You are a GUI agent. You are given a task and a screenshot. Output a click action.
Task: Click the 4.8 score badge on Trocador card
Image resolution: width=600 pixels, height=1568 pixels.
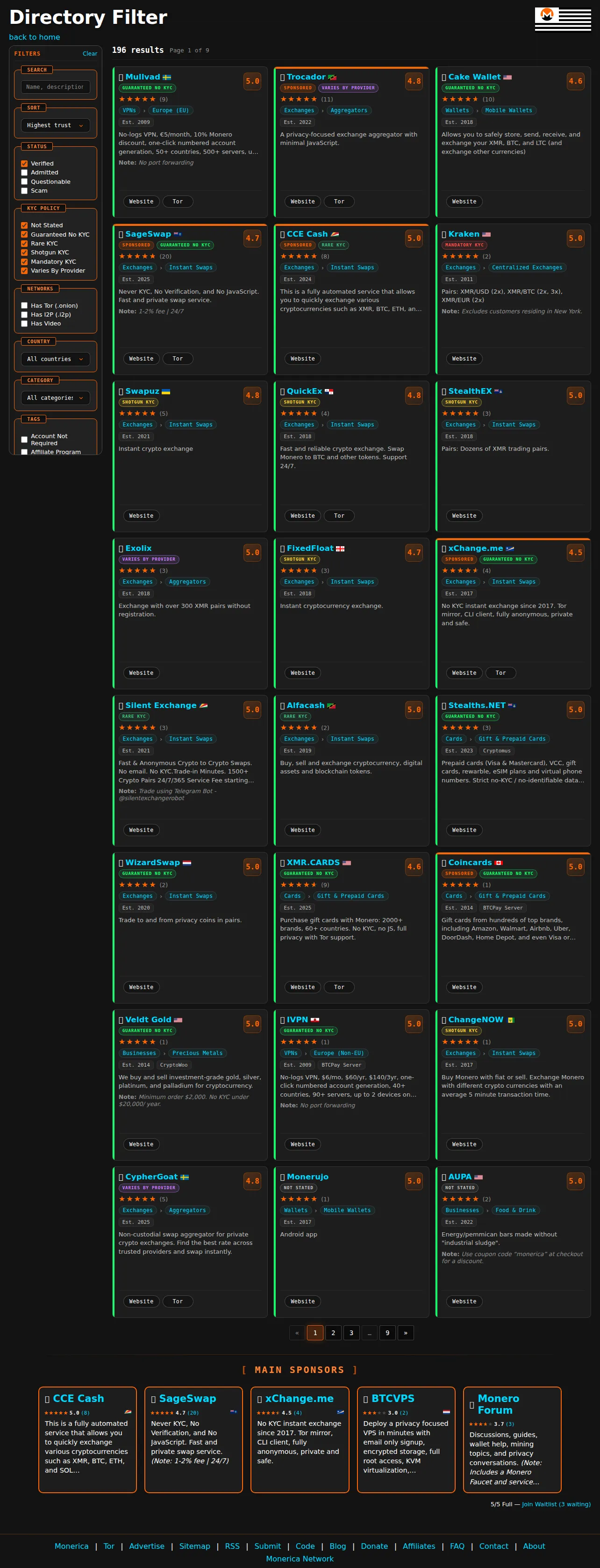coord(414,81)
